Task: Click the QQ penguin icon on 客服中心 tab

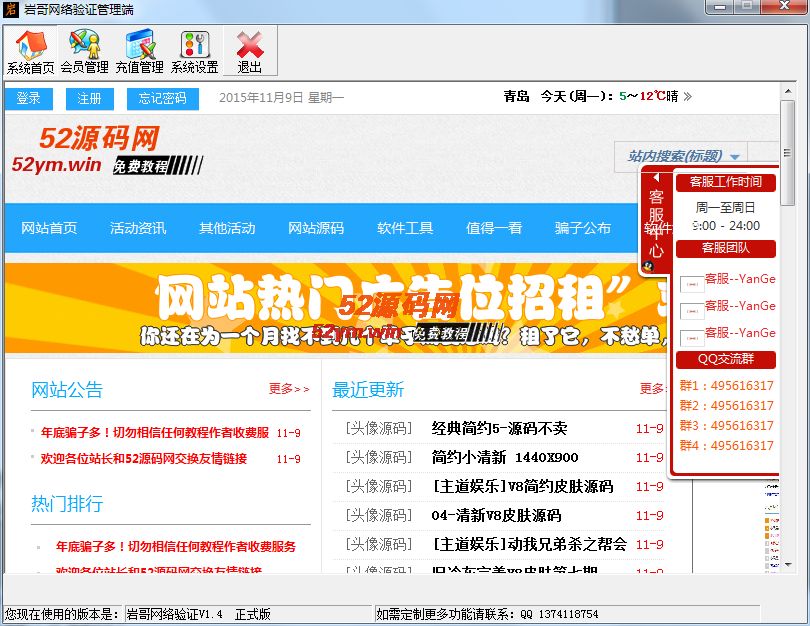Action: (x=648, y=266)
